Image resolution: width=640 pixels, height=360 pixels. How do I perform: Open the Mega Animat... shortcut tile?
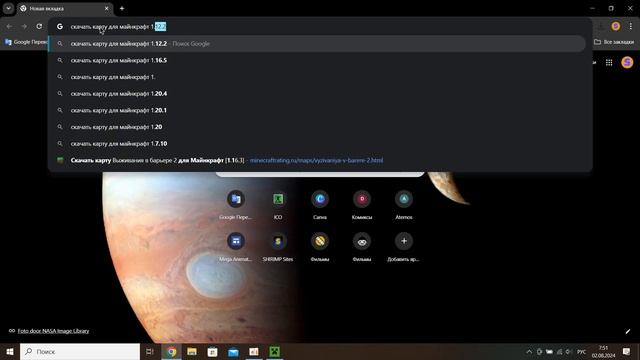(236, 247)
